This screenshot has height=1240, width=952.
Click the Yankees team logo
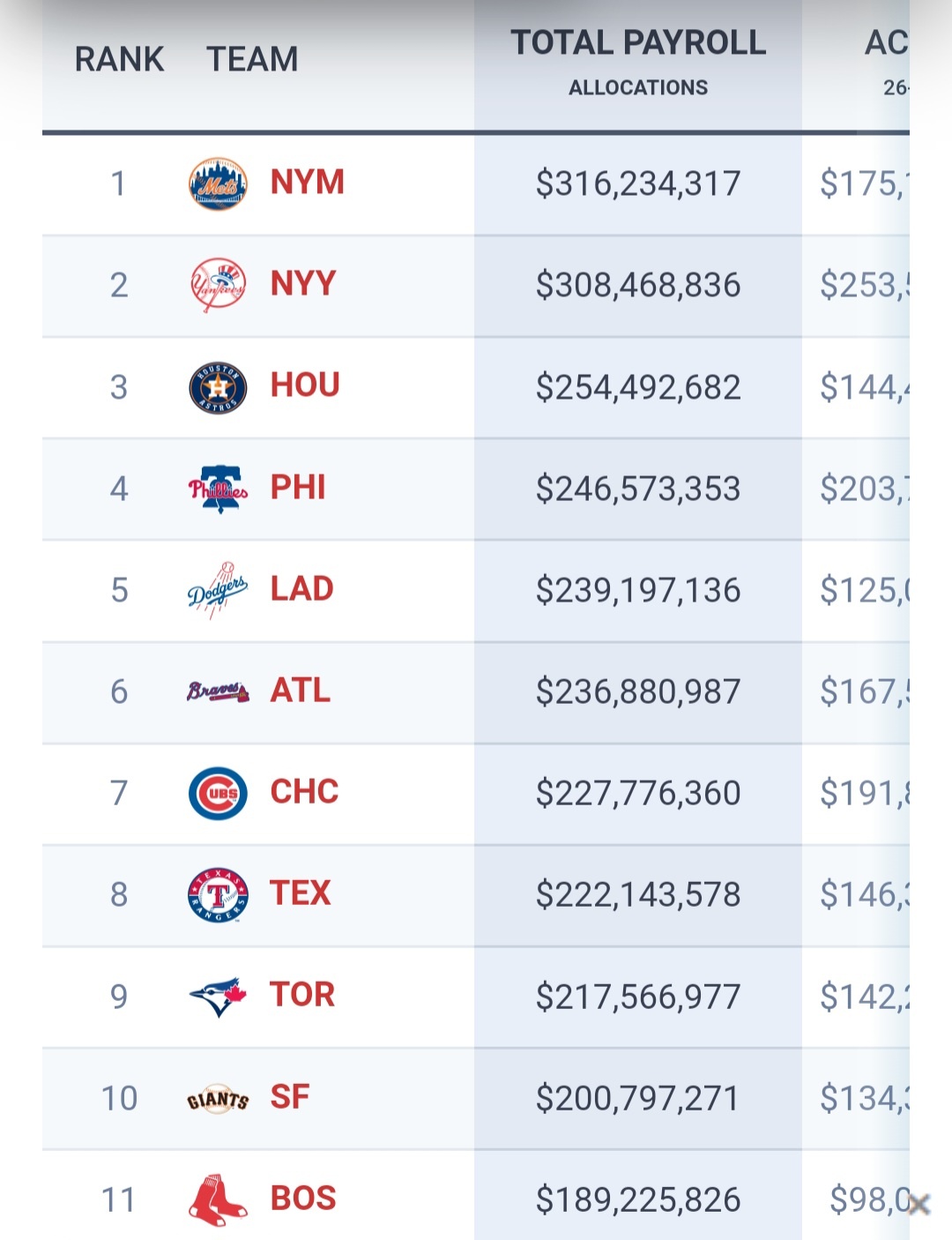pyautogui.click(x=218, y=285)
